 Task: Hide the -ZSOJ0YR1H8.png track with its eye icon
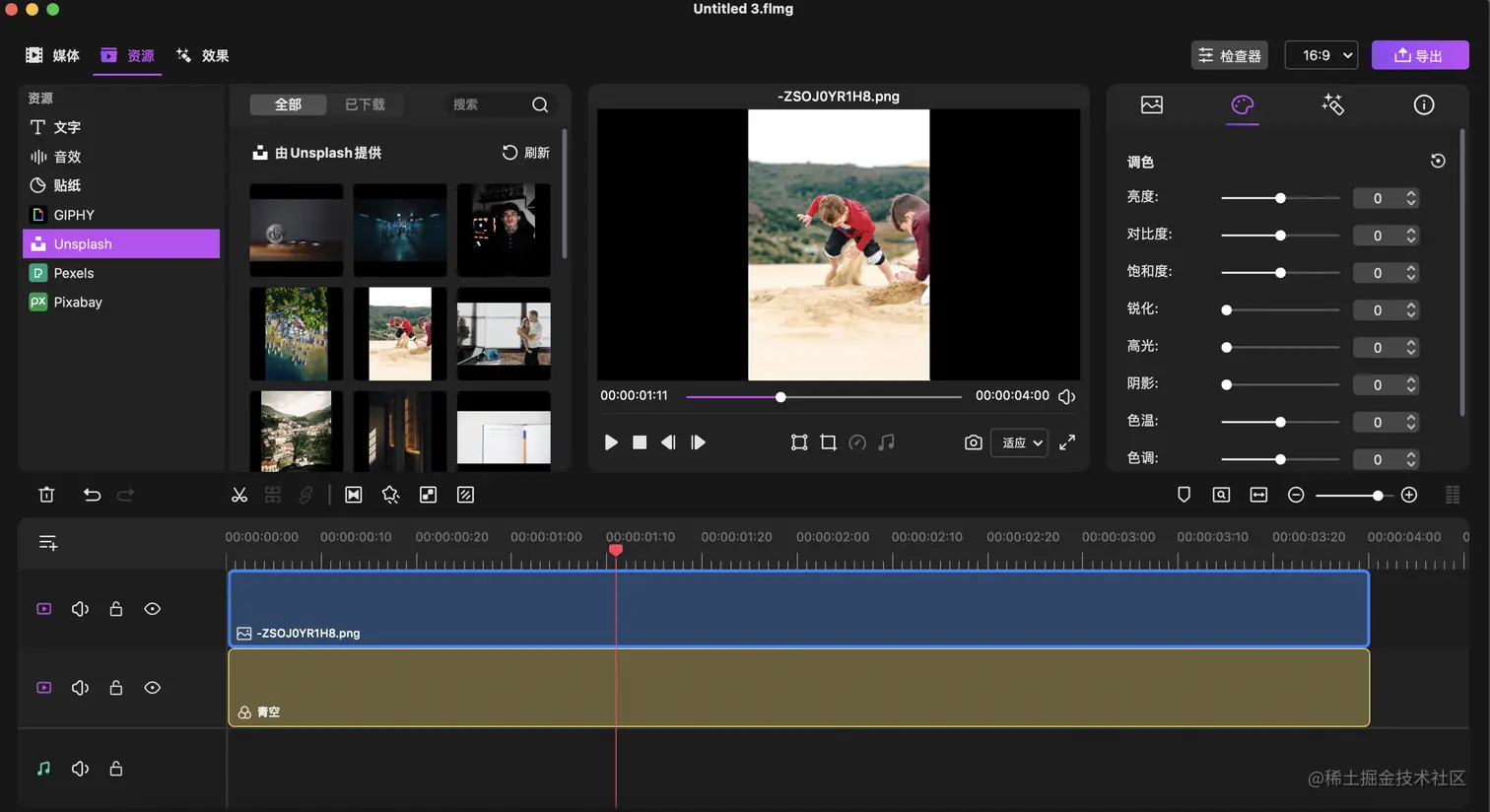(x=153, y=609)
